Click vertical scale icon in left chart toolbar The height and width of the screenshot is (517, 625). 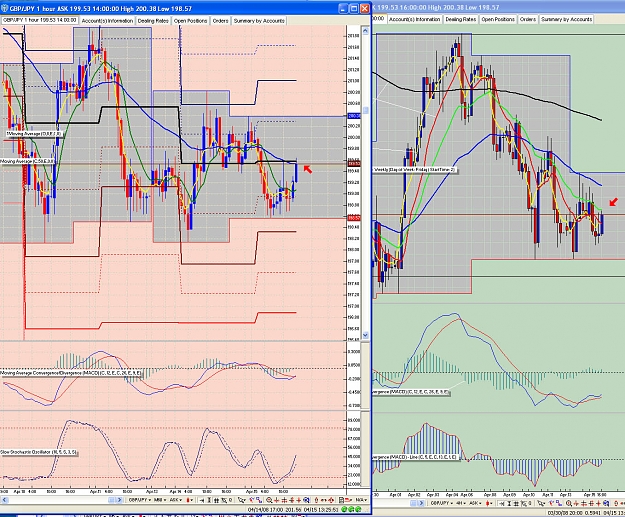pos(209,500)
